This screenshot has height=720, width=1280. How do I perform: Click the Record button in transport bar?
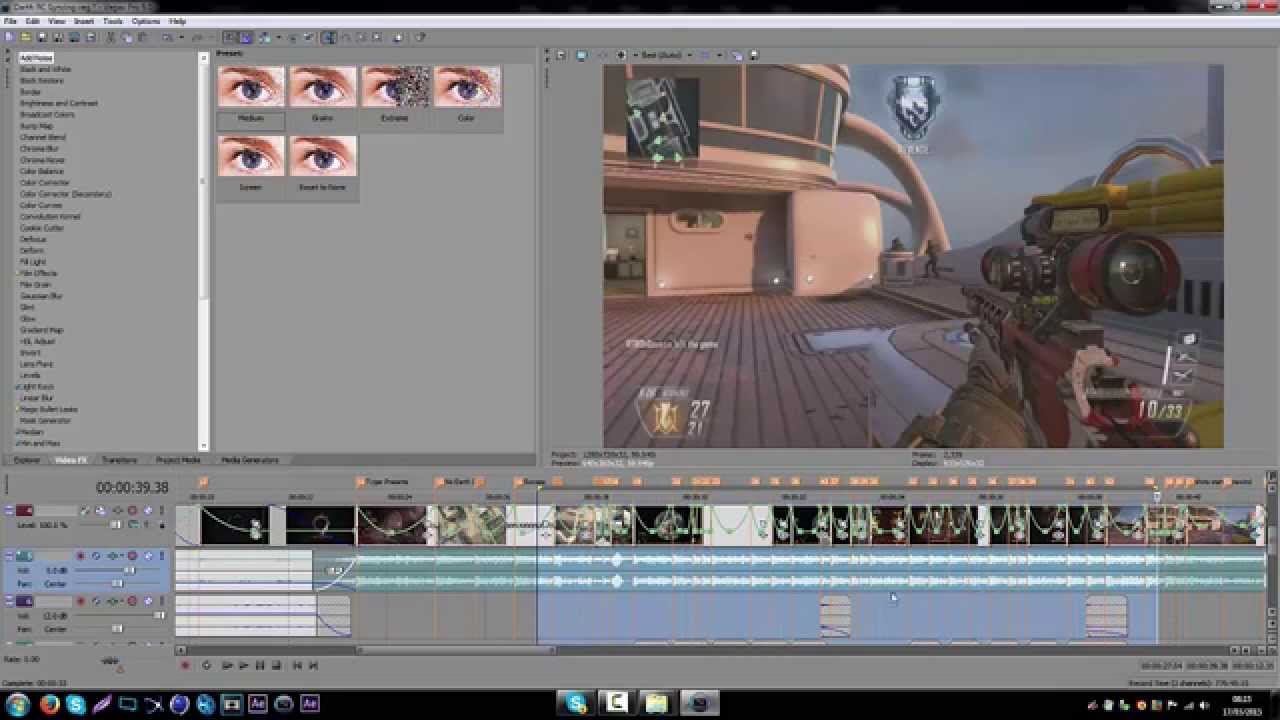(x=184, y=665)
